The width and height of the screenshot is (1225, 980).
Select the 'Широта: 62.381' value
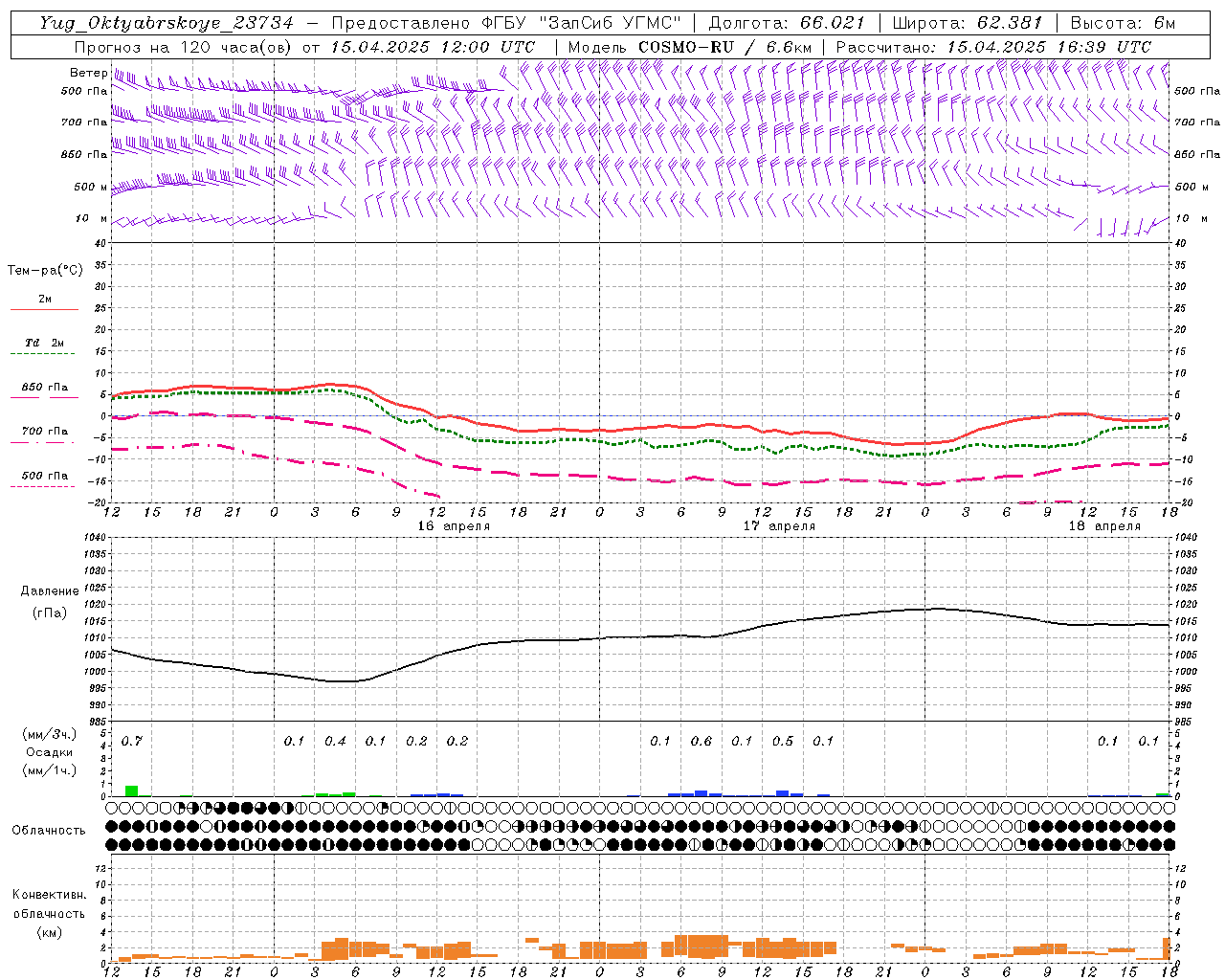[x=967, y=23]
